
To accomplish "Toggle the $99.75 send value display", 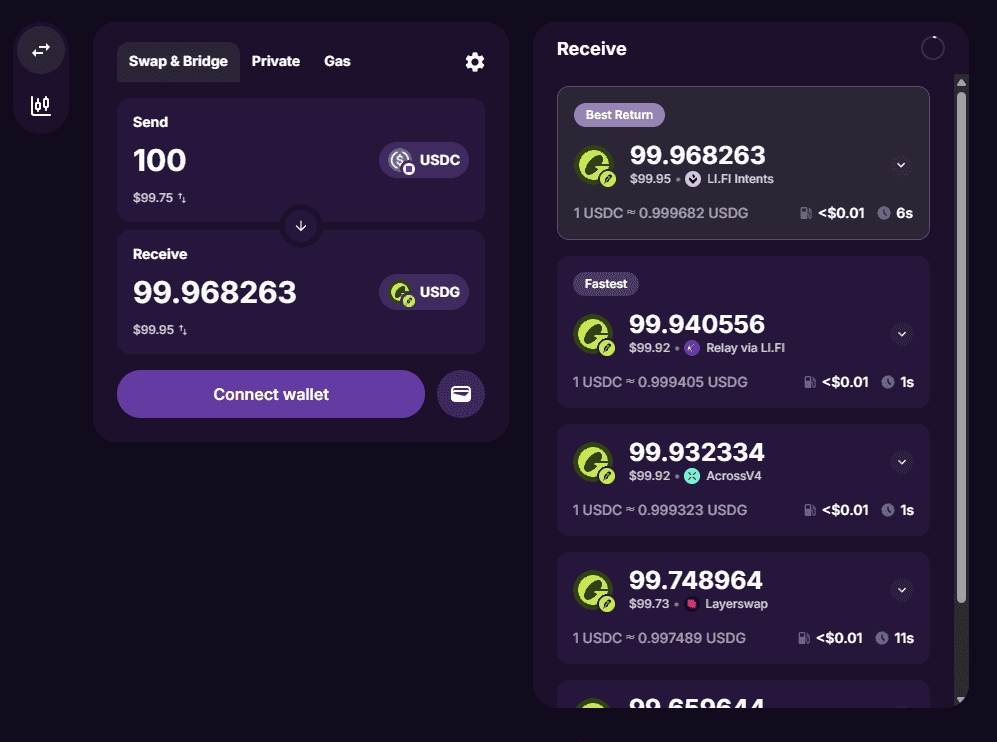I will click(160, 198).
